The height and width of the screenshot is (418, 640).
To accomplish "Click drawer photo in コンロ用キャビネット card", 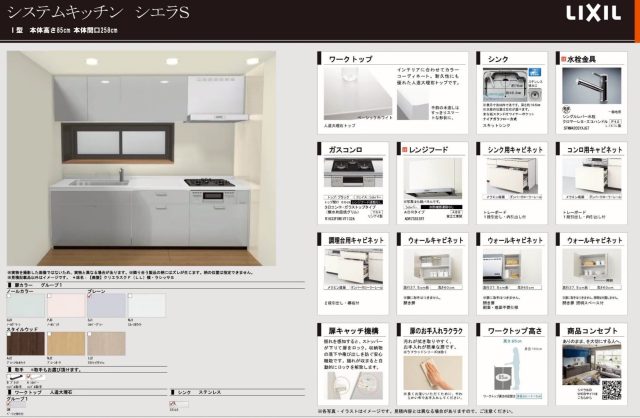I will [x=591, y=176].
